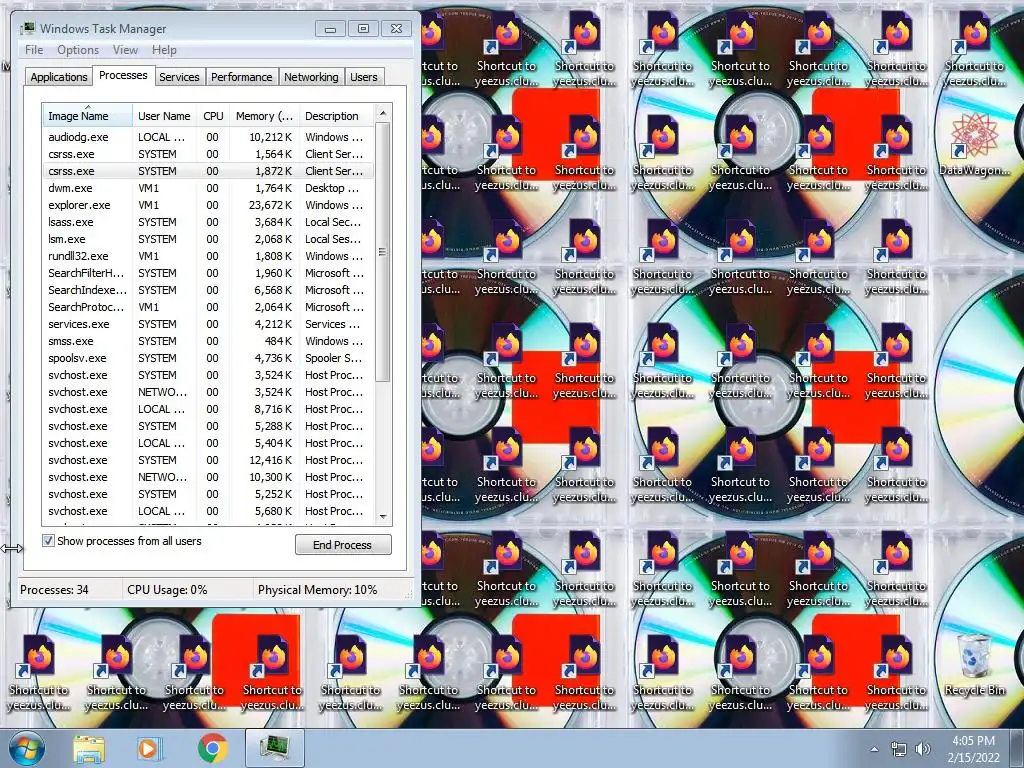1024x768 pixels.
Task: Select the Processes tab
Action: [x=123, y=75]
